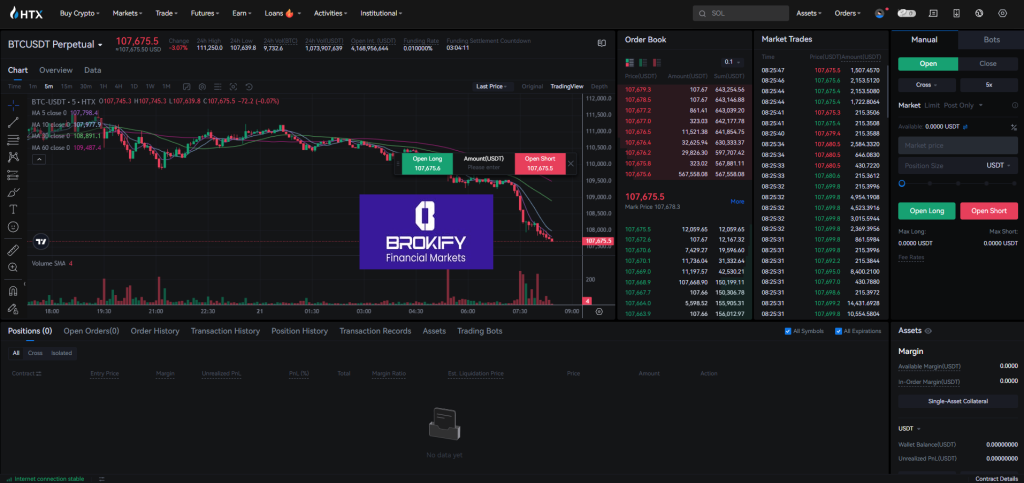Expand the BTCUSDT Perpetual pair dropdown
This screenshot has width=1024, height=483.
coord(100,45)
